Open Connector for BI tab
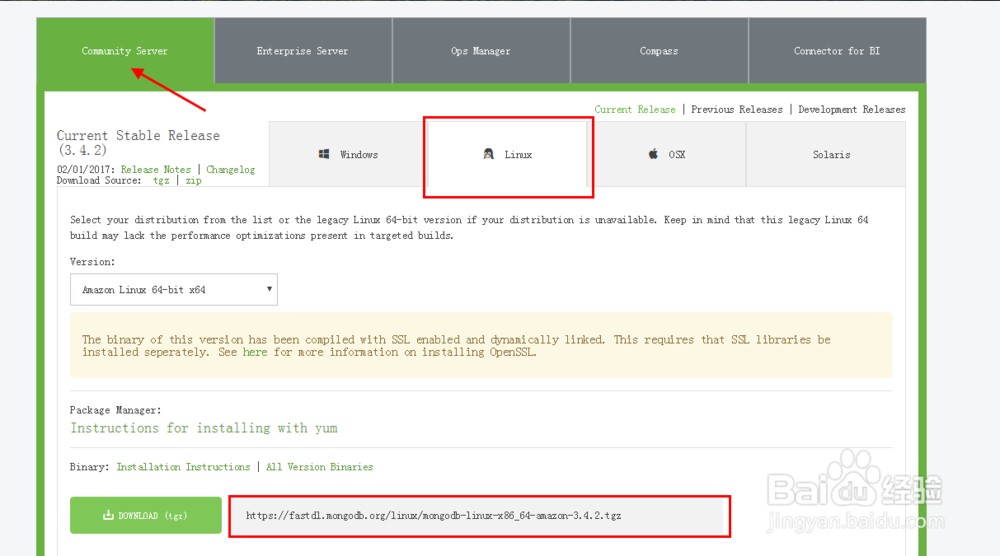 837,51
